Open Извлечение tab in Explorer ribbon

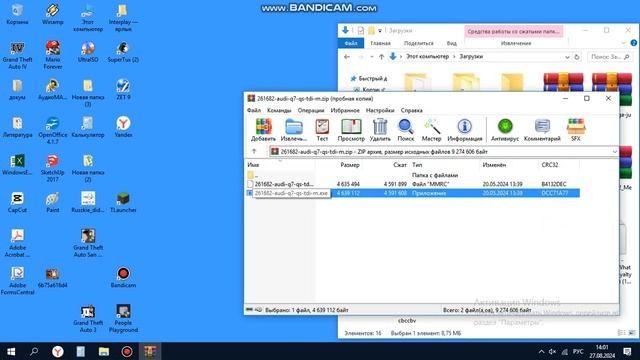tap(516, 43)
